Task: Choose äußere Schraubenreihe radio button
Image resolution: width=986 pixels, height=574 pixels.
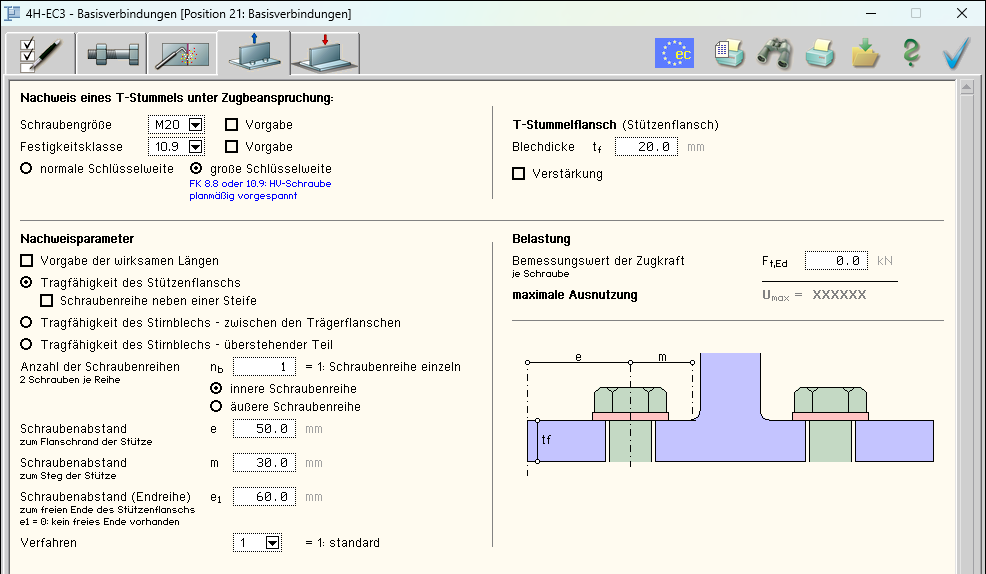Action: (215, 406)
